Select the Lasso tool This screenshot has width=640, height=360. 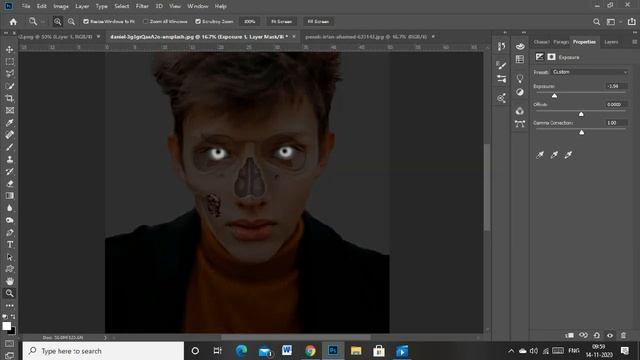(x=9, y=74)
